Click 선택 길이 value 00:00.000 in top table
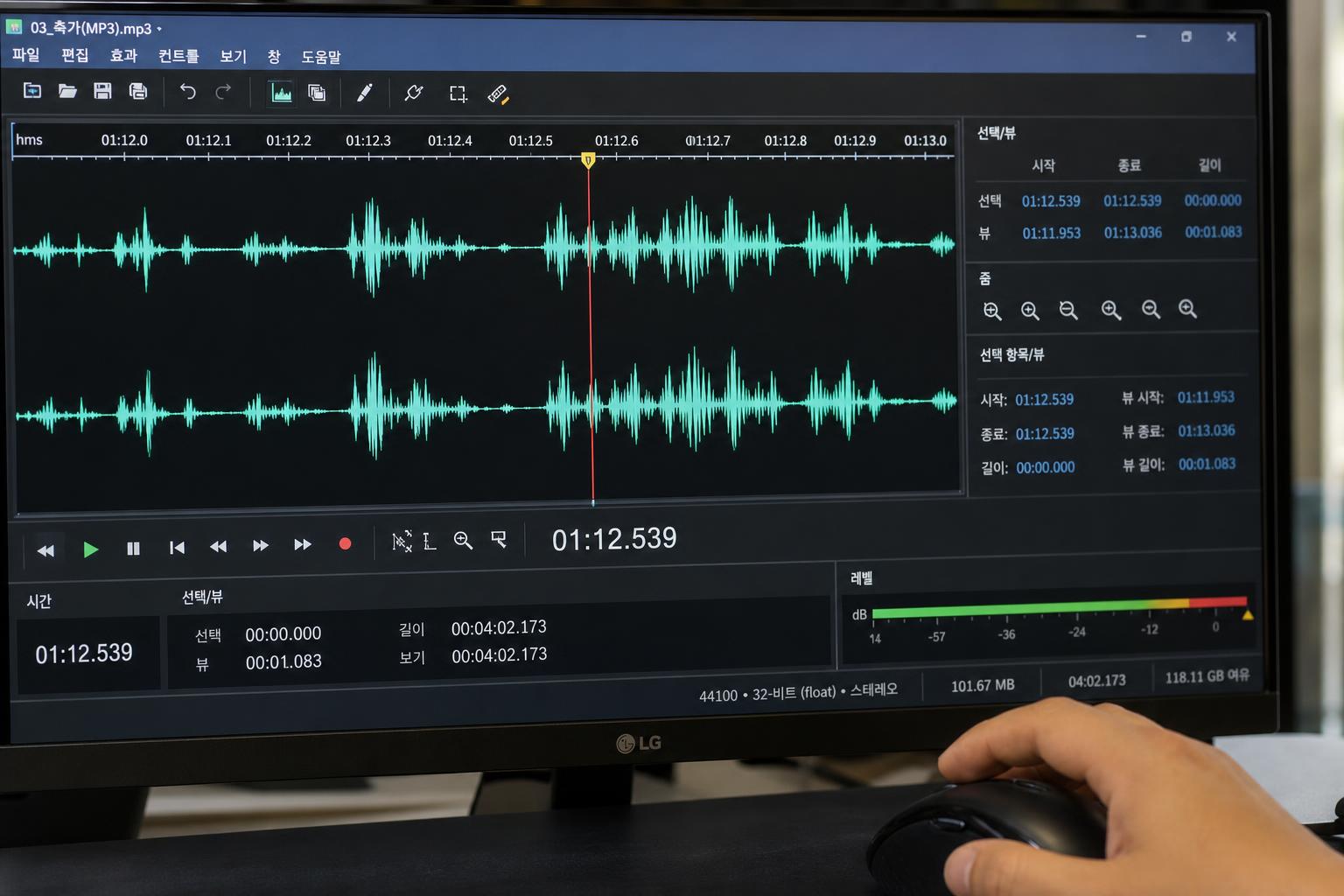 pyautogui.click(x=1213, y=200)
